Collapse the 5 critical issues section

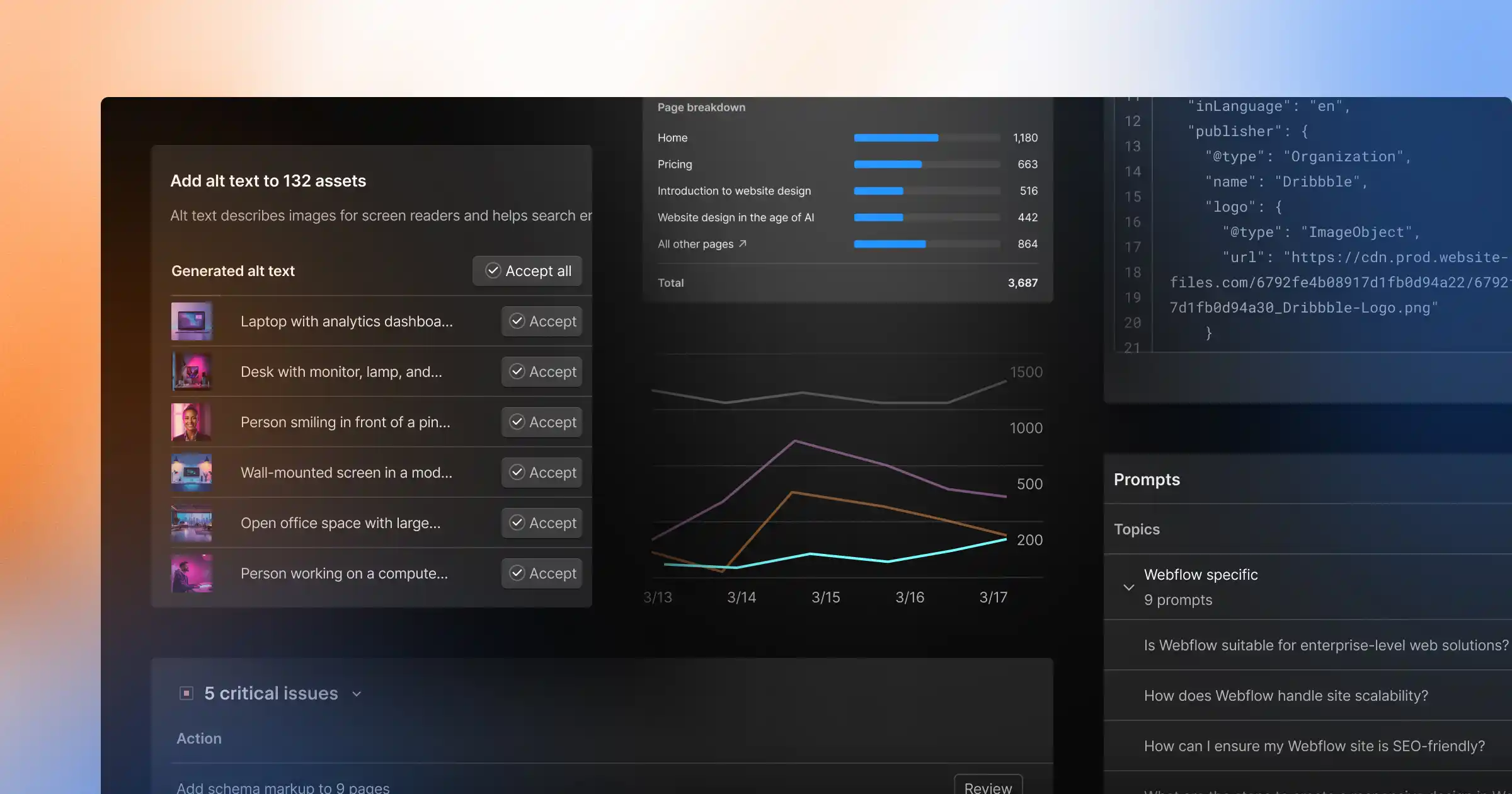coord(356,693)
